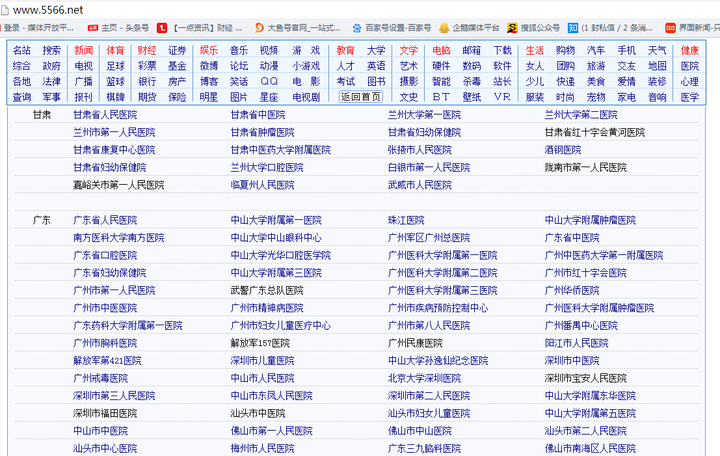This screenshot has width=720, height=456.
Task: Go to the 搜索 nav link
Action: click(51, 50)
